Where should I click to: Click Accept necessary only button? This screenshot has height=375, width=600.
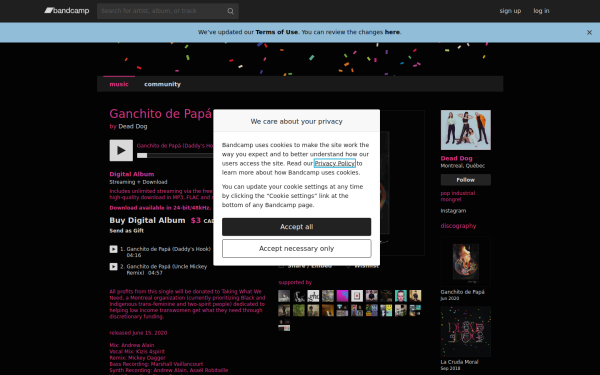click(296, 249)
